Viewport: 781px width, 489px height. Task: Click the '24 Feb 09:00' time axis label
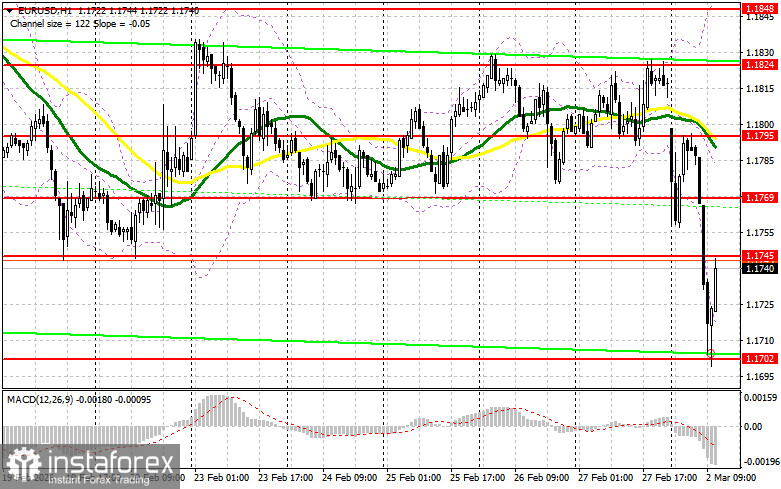350,478
